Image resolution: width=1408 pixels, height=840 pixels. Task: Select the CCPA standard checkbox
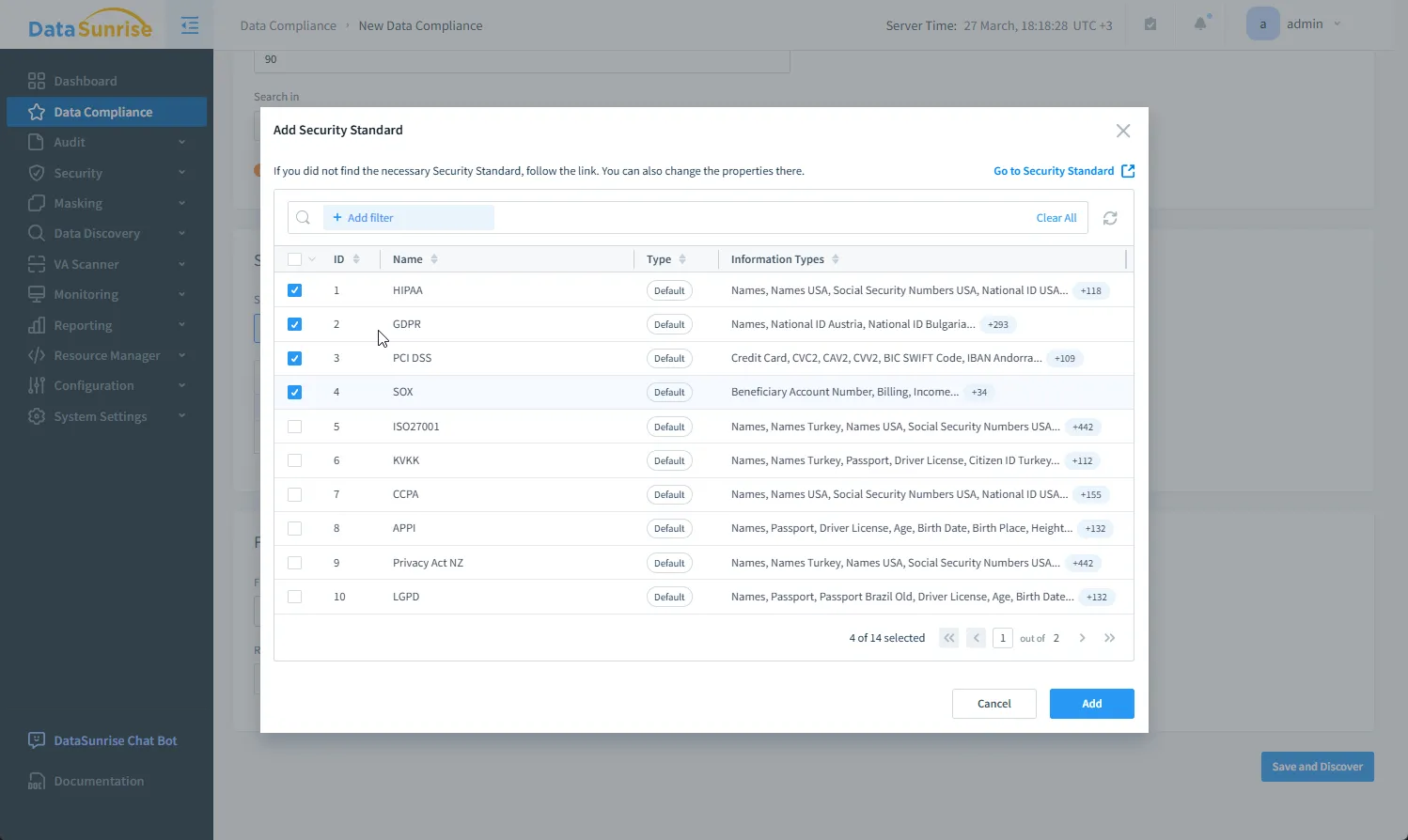click(x=295, y=494)
